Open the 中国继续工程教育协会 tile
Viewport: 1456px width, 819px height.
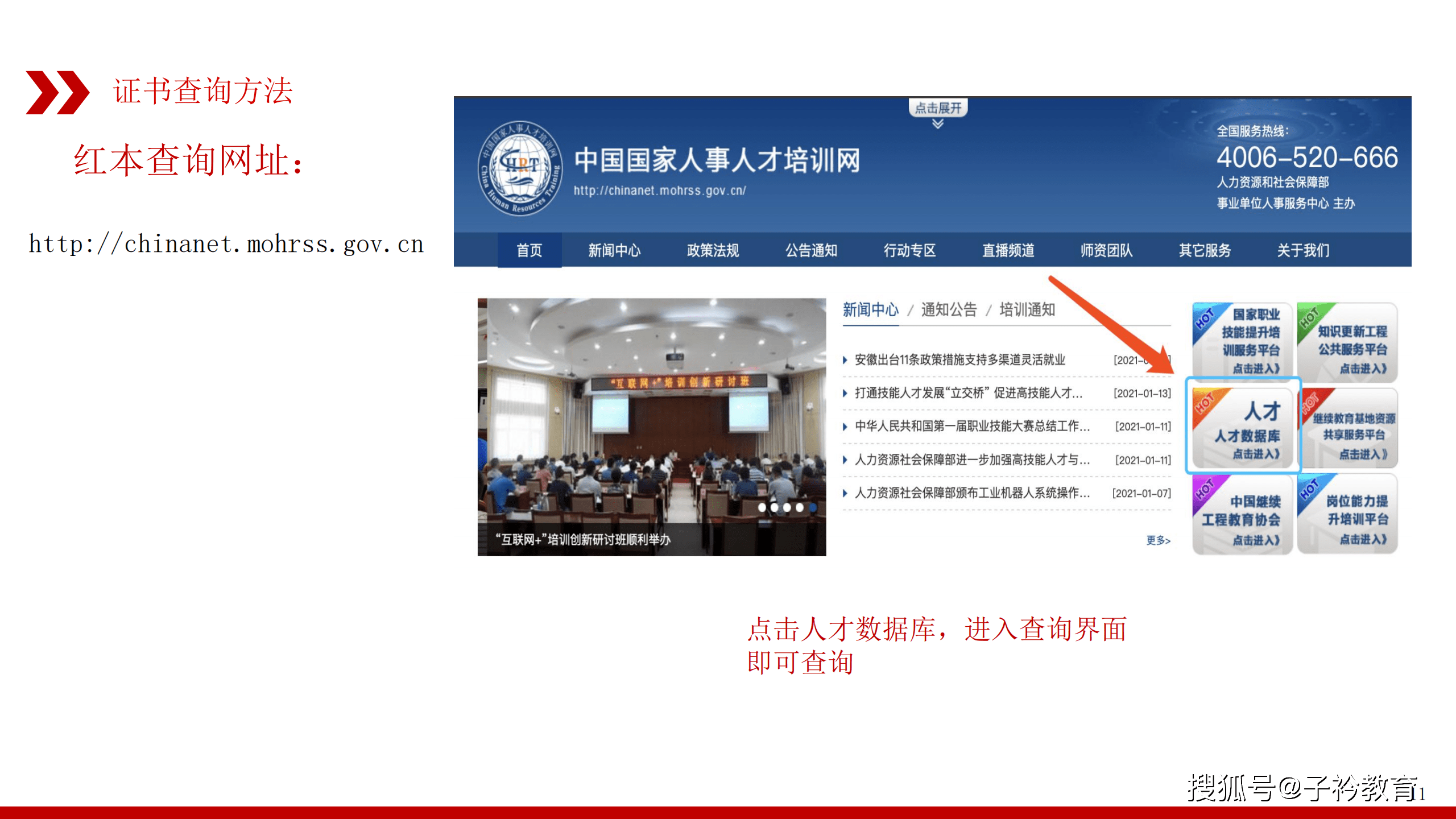[x=1243, y=514]
